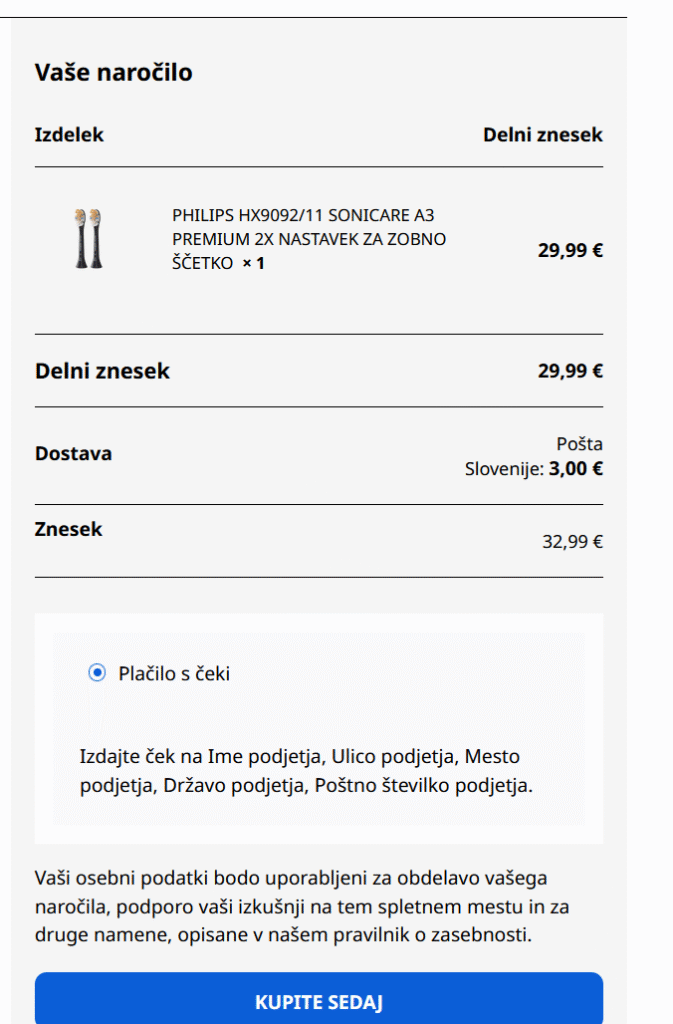Click the Znesek total label
The height and width of the screenshot is (1024, 673).
(x=68, y=529)
